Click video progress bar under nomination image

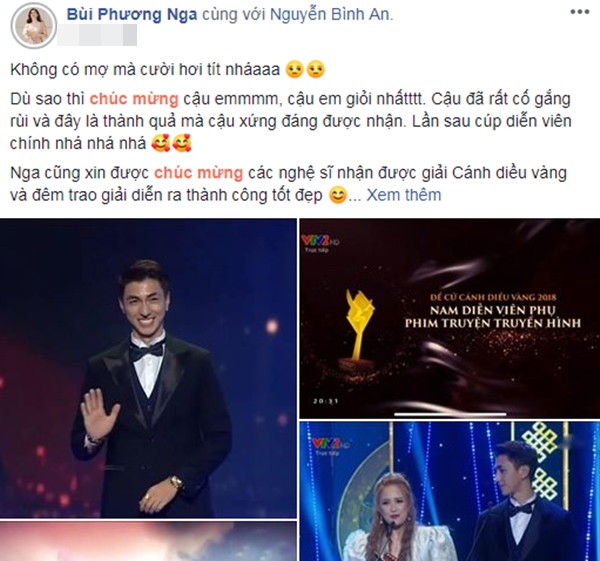[450, 414]
